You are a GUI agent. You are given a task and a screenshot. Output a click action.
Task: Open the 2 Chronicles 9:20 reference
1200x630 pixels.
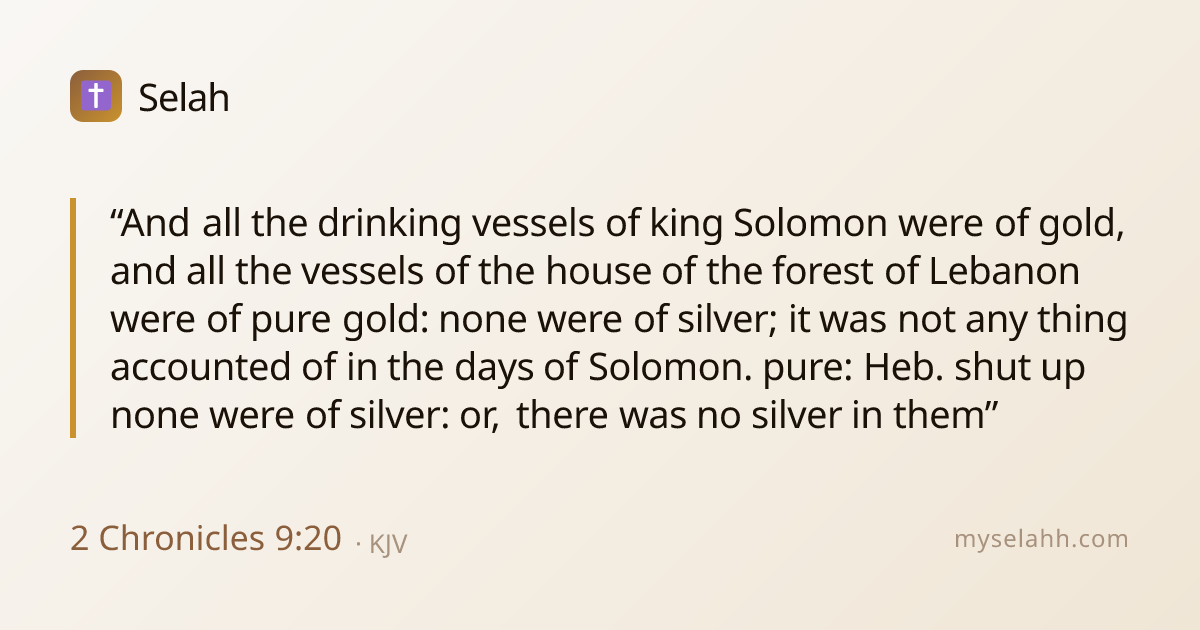tap(206, 538)
